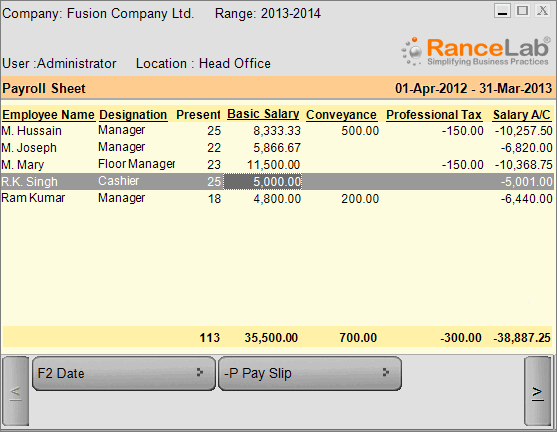Expand the -P Pay Slip arrow

click(386, 373)
